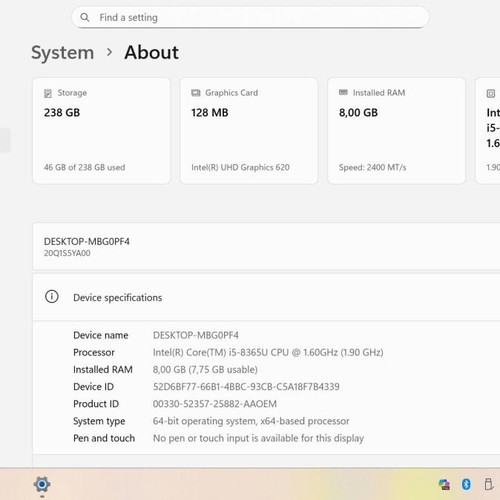This screenshot has height=500, width=500.
Task: Select the 238 GB storage value
Action: [x=62, y=113]
